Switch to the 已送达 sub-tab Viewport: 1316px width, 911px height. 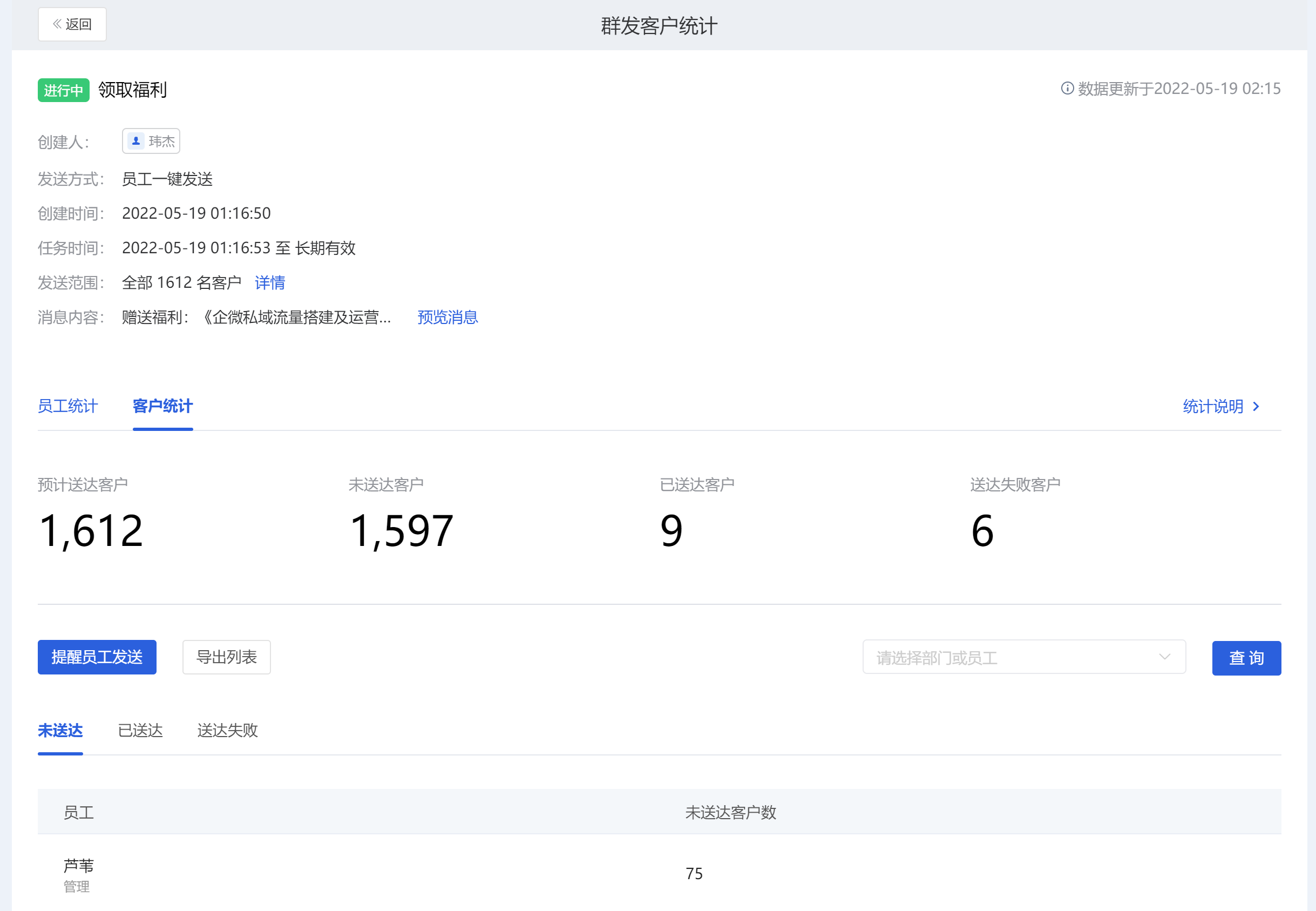[x=140, y=731]
